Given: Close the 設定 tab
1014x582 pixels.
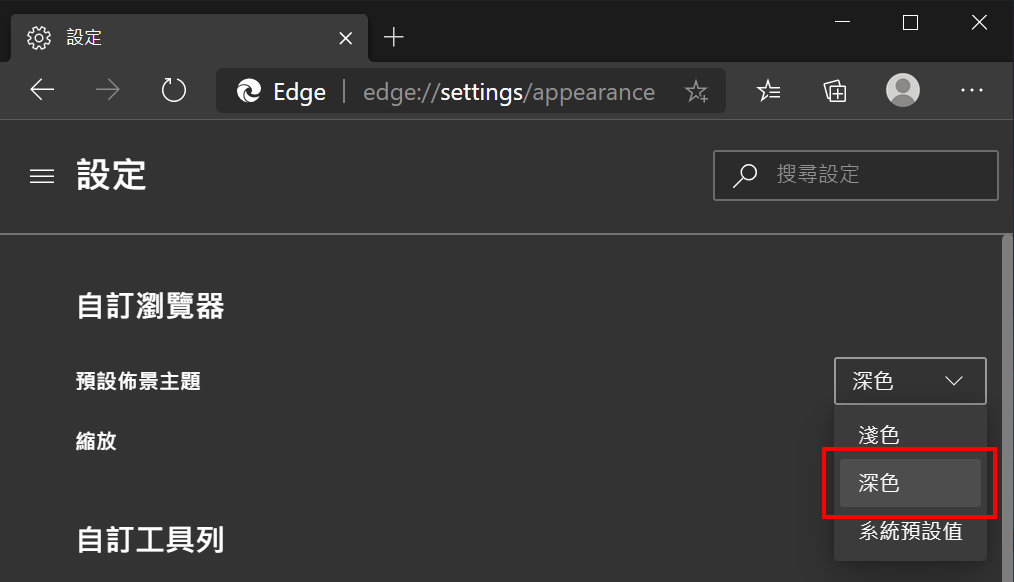Looking at the screenshot, I should pyautogui.click(x=346, y=38).
